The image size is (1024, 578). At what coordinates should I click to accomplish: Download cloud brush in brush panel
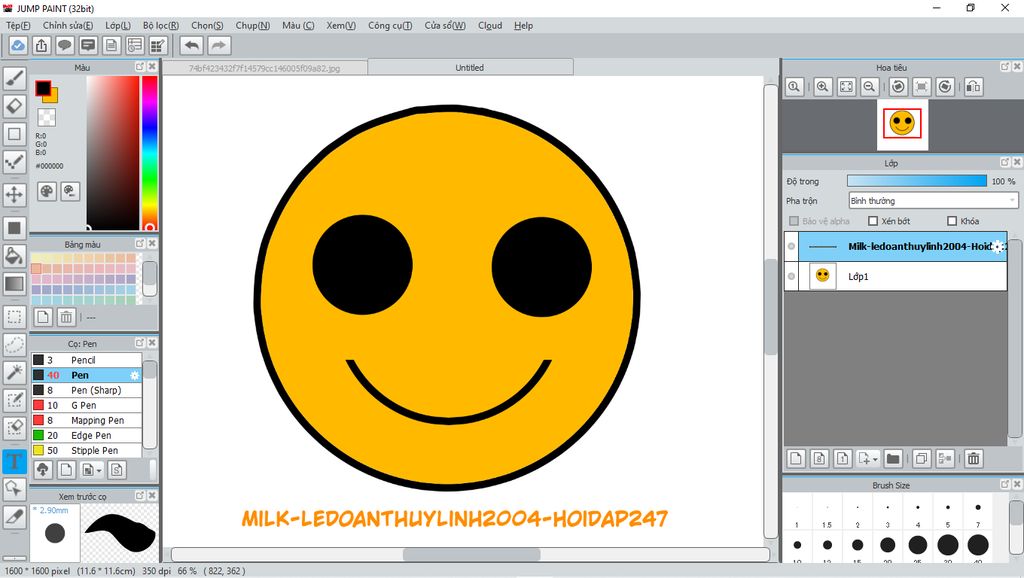tap(43, 470)
